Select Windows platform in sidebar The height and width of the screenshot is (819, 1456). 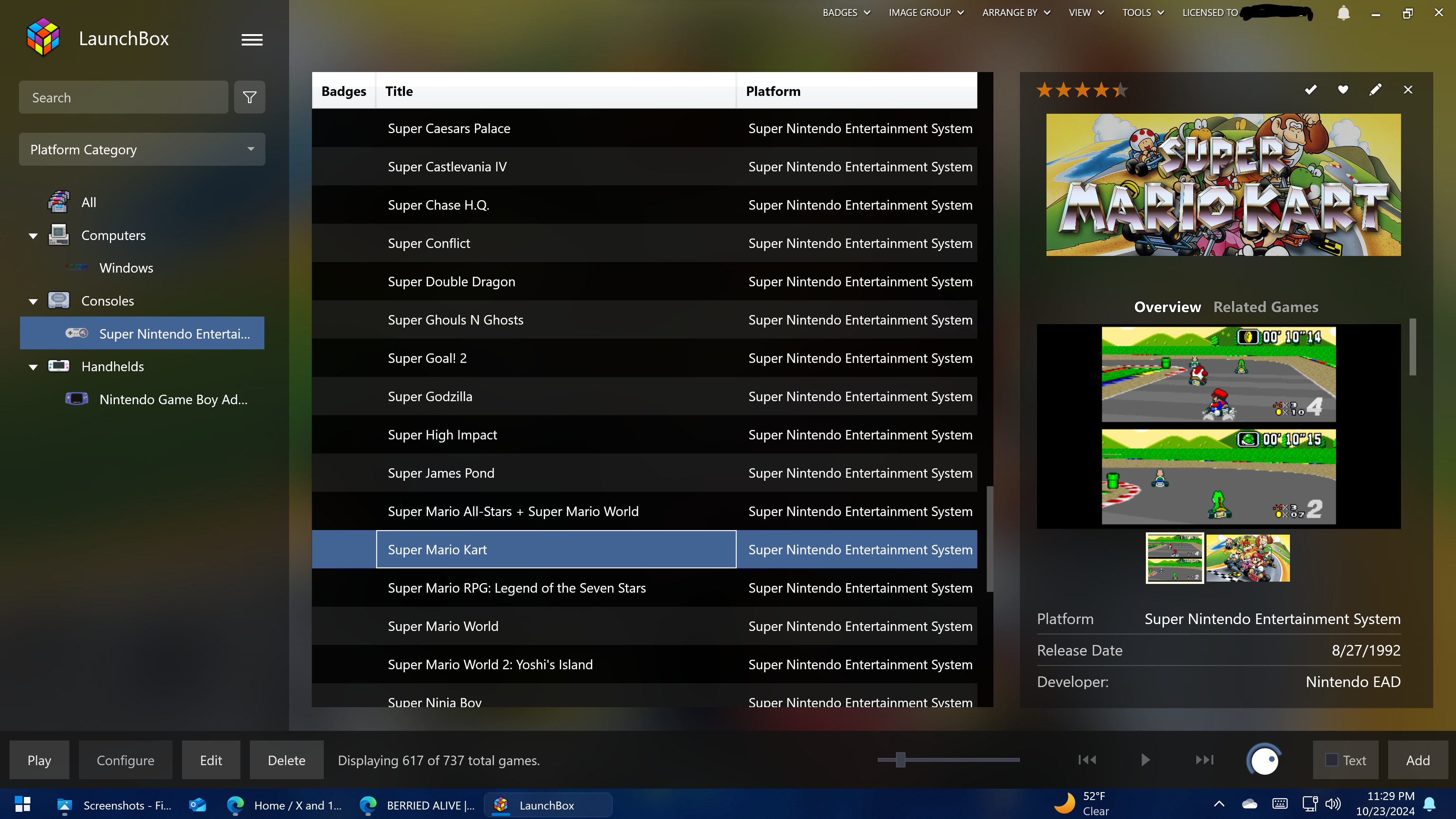(126, 267)
